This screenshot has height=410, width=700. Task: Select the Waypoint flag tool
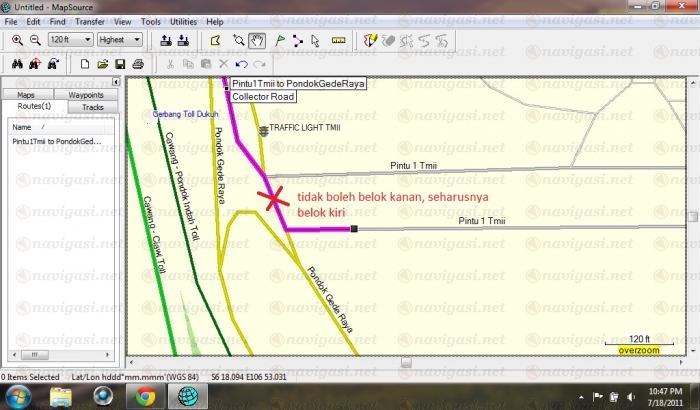click(279, 40)
